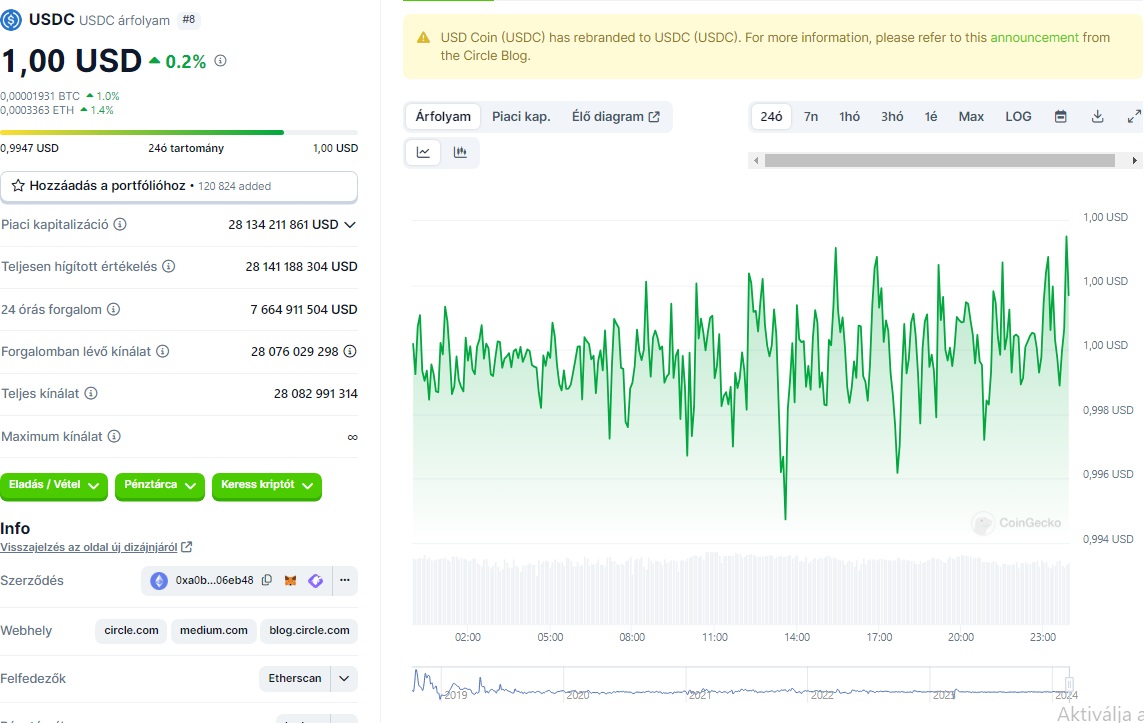This screenshot has width=1144, height=723.
Task: Expand the market cap value dropdown chevron
Action: point(350,225)
